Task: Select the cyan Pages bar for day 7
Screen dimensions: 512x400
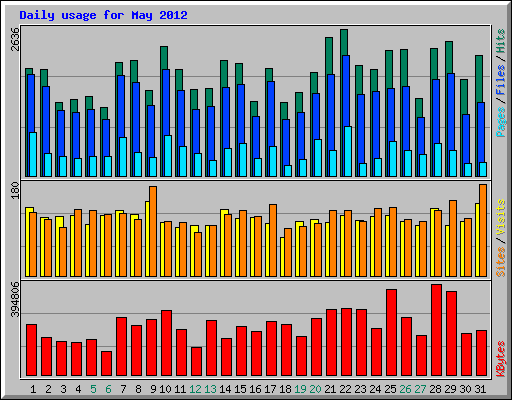Action: click(x=123, y=157)
